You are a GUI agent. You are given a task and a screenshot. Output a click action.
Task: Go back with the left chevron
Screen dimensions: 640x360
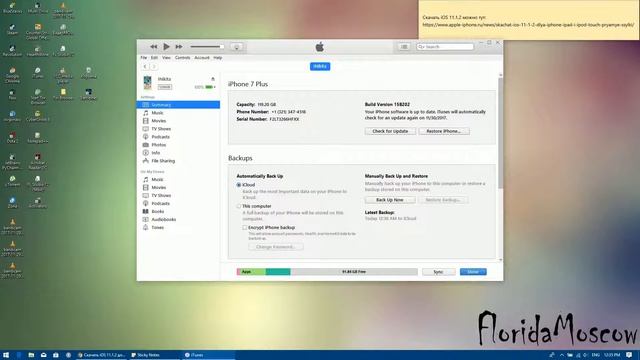(x=145, y=67)
